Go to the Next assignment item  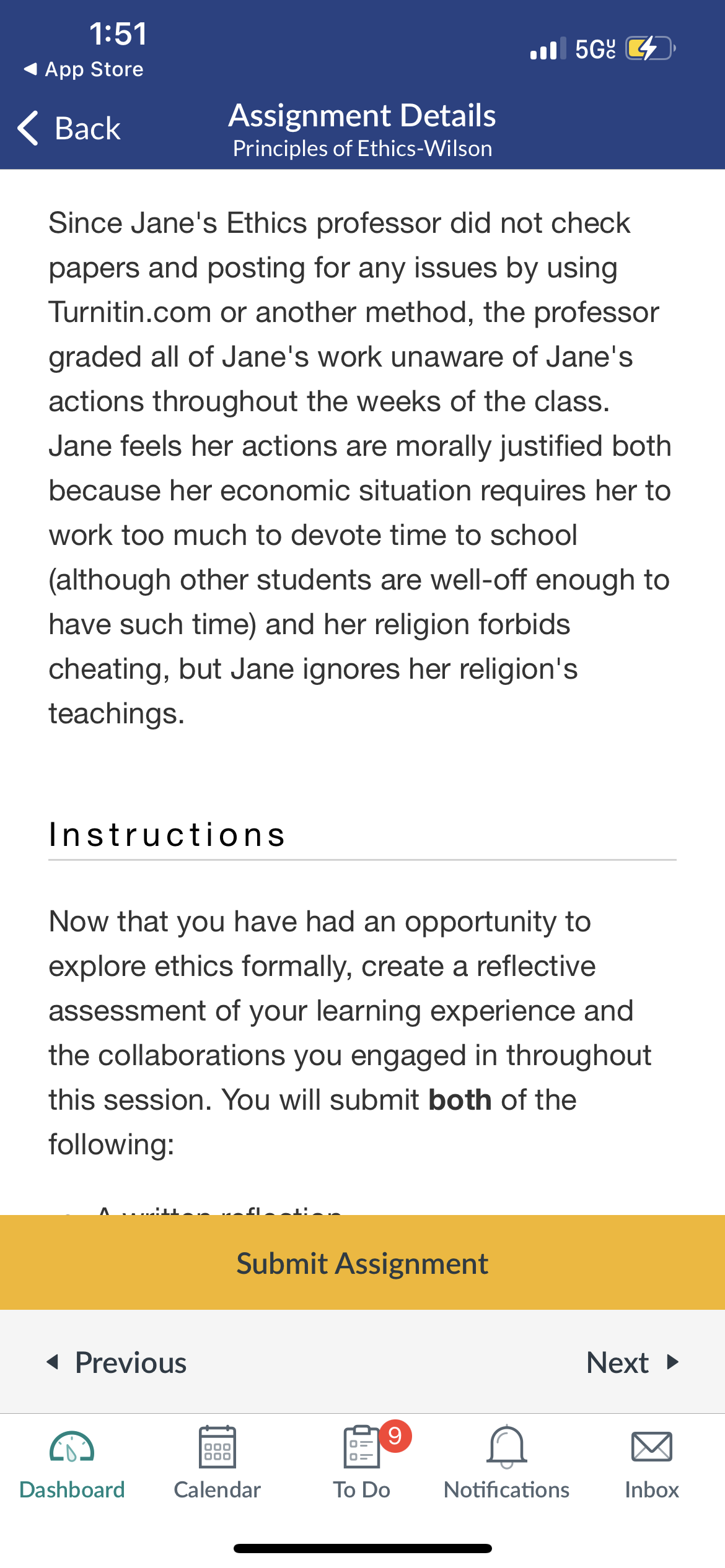coord(633,1362)
